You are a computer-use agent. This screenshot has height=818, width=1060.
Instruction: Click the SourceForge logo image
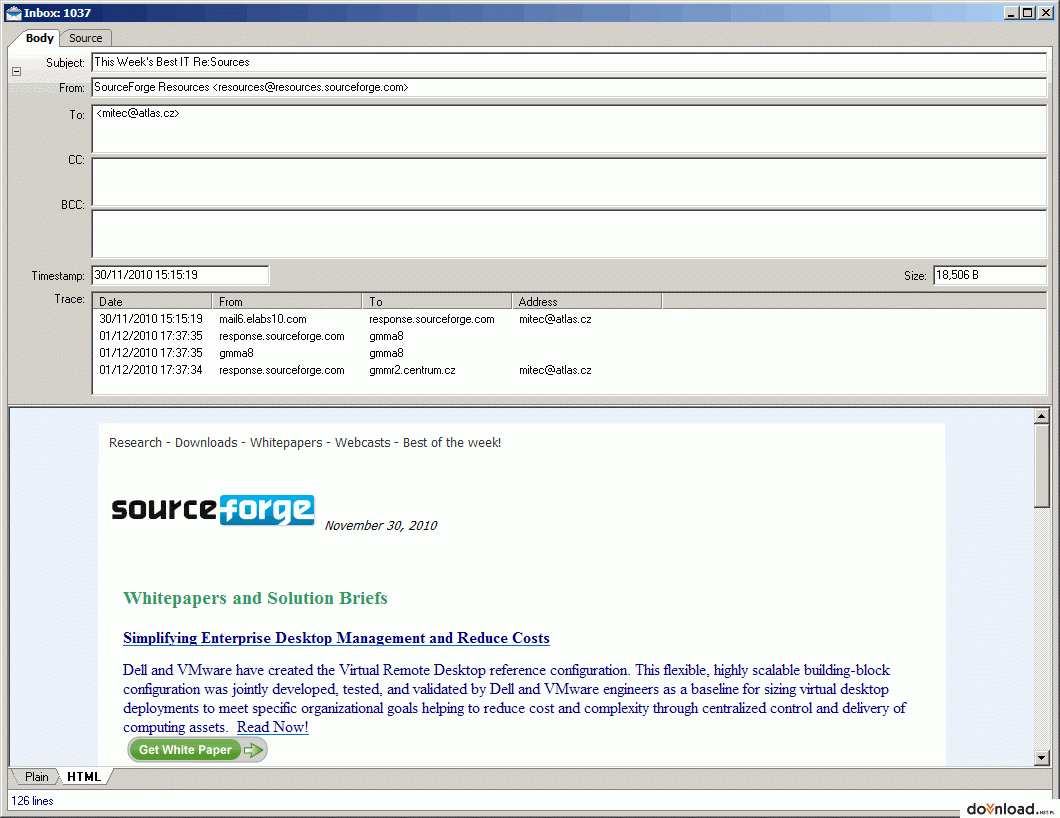point(212,510)
